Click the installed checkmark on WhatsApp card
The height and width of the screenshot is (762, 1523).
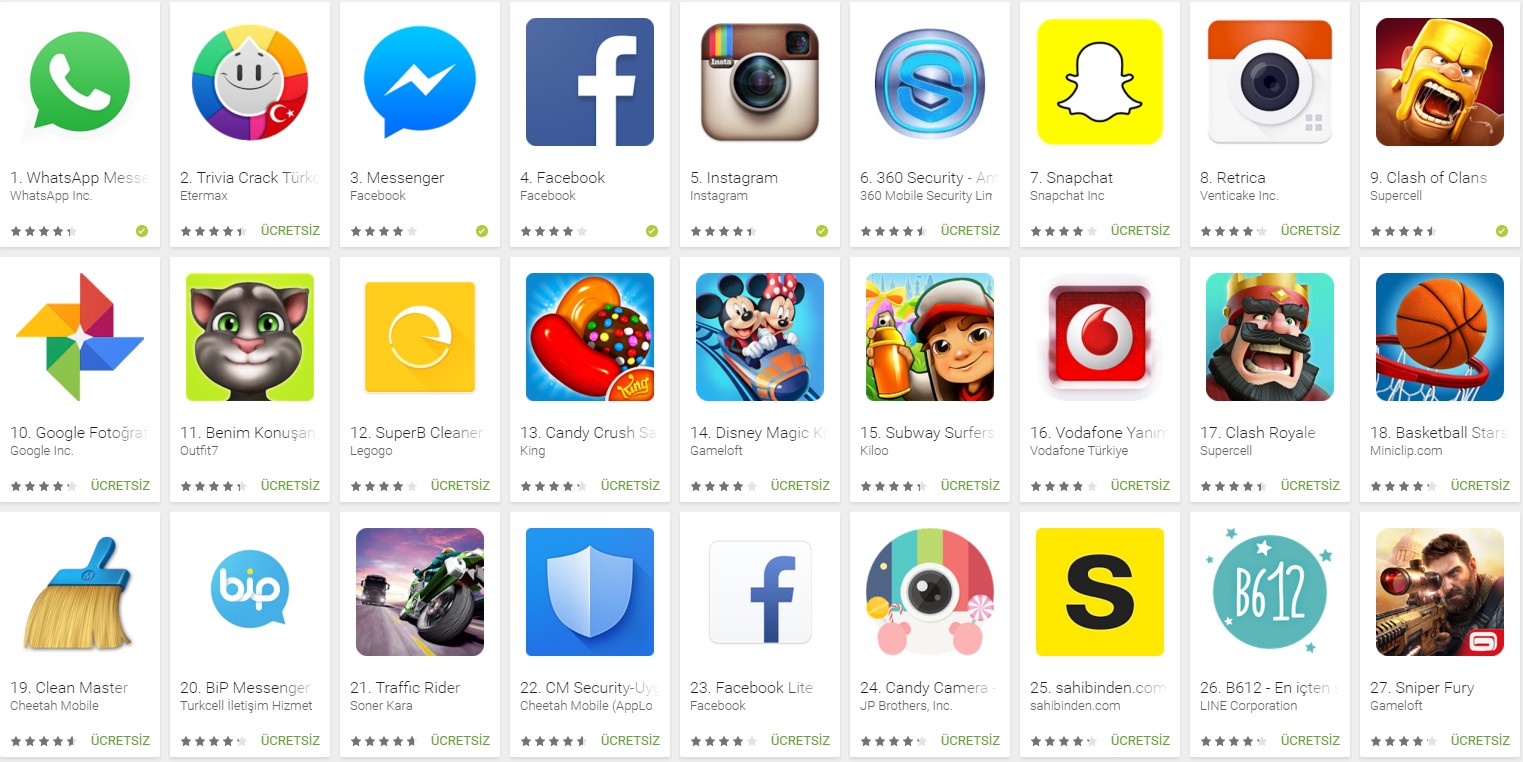pyautogui.click(x=142, y=231)
